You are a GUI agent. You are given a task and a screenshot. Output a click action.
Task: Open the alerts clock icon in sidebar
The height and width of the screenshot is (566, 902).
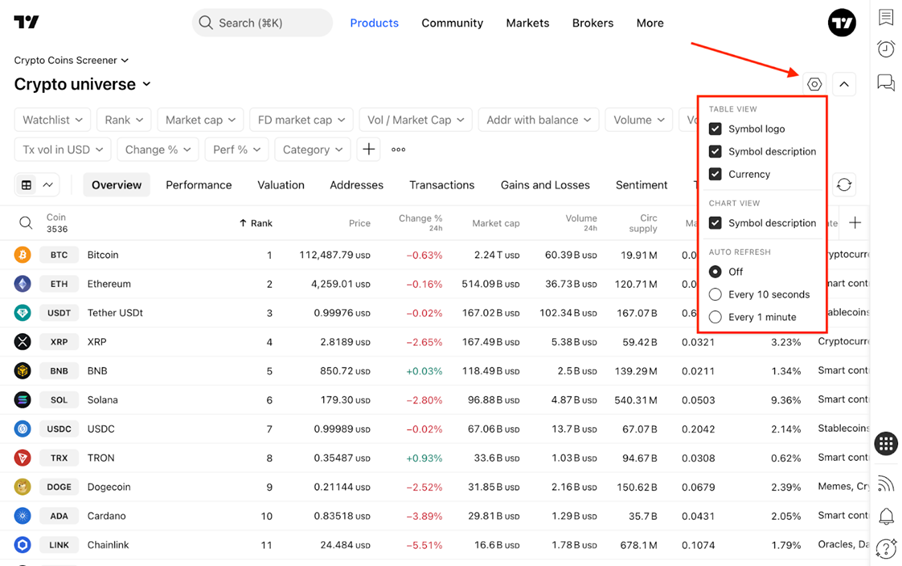(886, 49)
